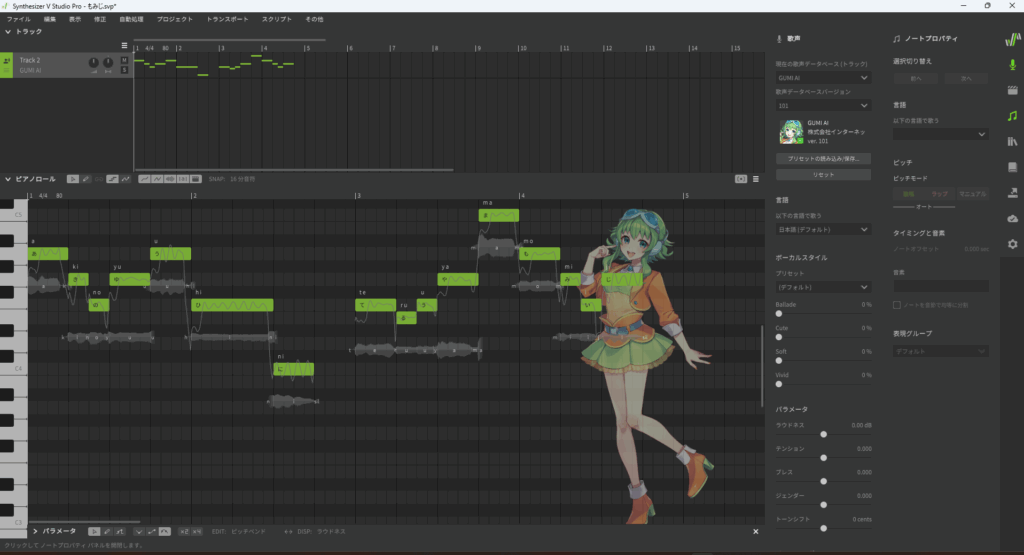Open the dictionary book icon in the sidebar

(x=1012, y=167)
